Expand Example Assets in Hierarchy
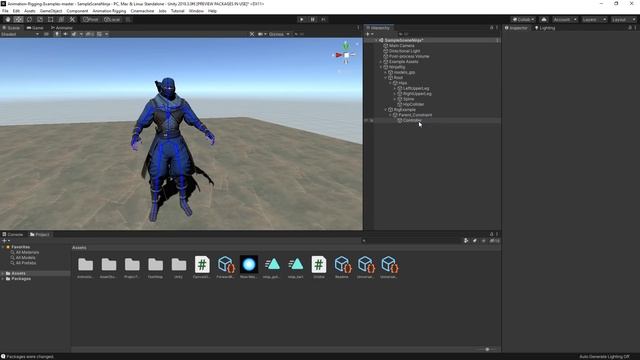The width and height of the screenshot is (640, 360). 381,62
